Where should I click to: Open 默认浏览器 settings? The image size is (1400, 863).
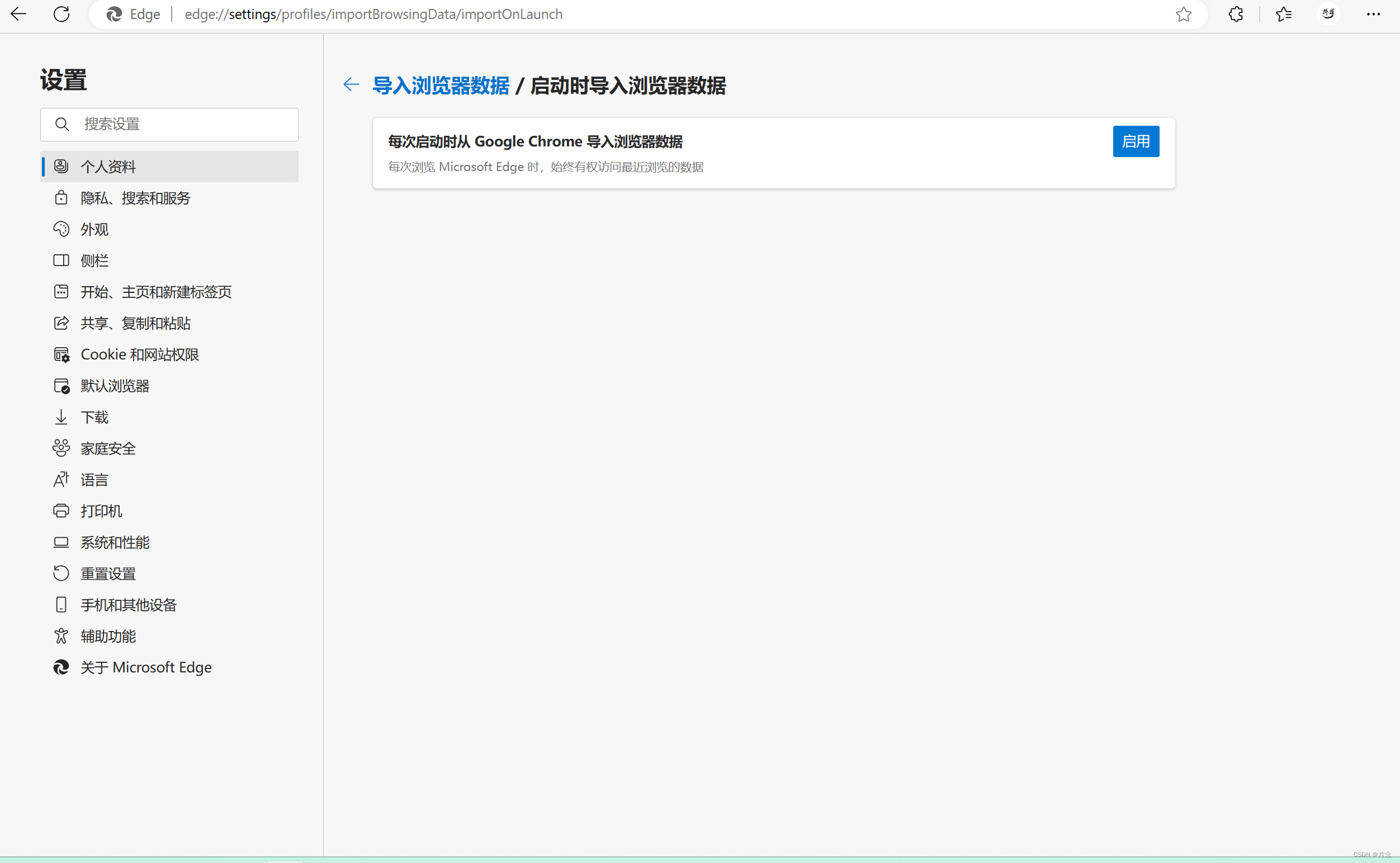pyautogui.click(x=115, y=386)
